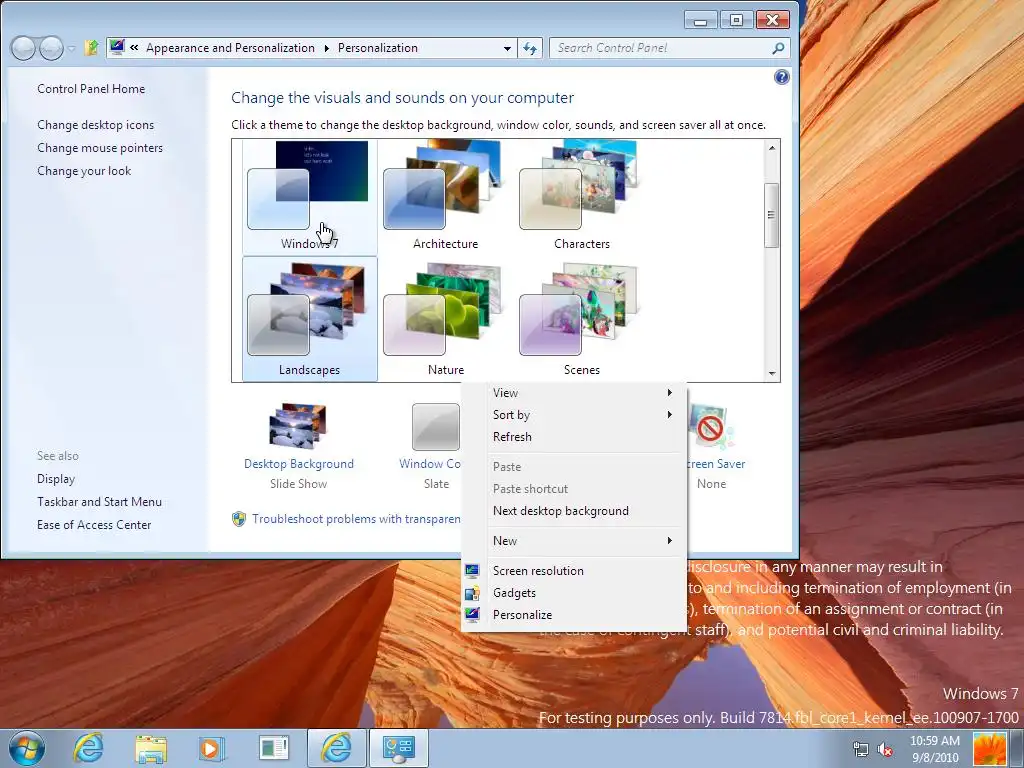Click the Personalize menu icon
This screenshot has width=1024, height=768.
tap(472, 615)
